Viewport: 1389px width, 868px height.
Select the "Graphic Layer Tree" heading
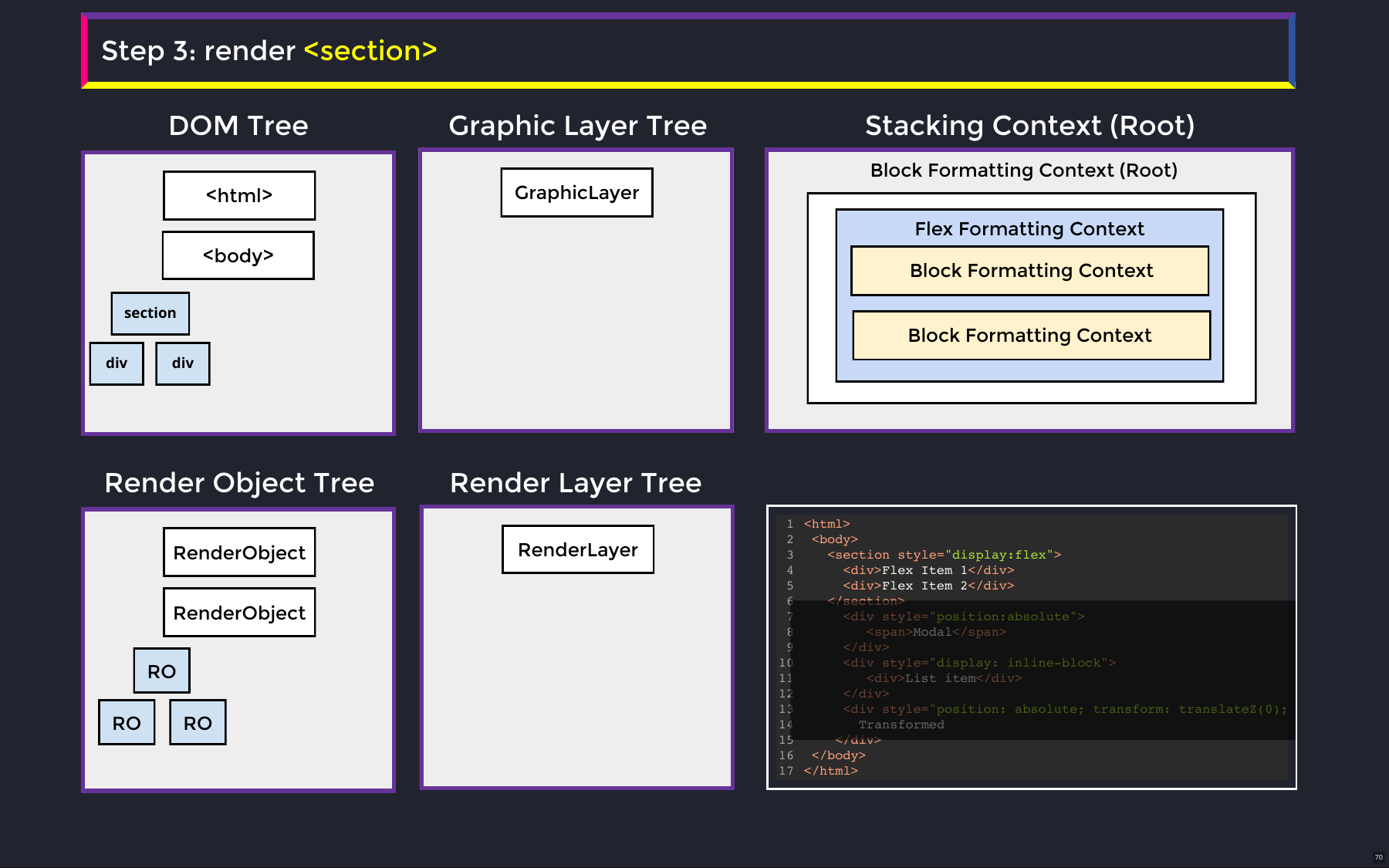577,126
